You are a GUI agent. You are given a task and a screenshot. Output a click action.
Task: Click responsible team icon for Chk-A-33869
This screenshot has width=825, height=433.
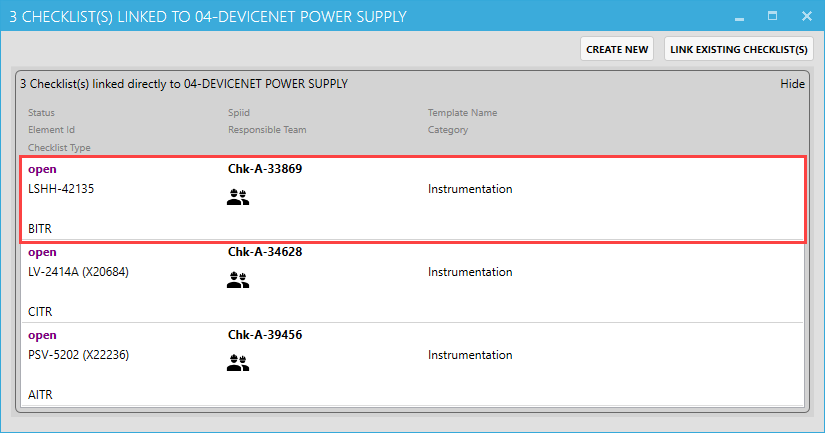pyautogui.click(x=238, y=199)
